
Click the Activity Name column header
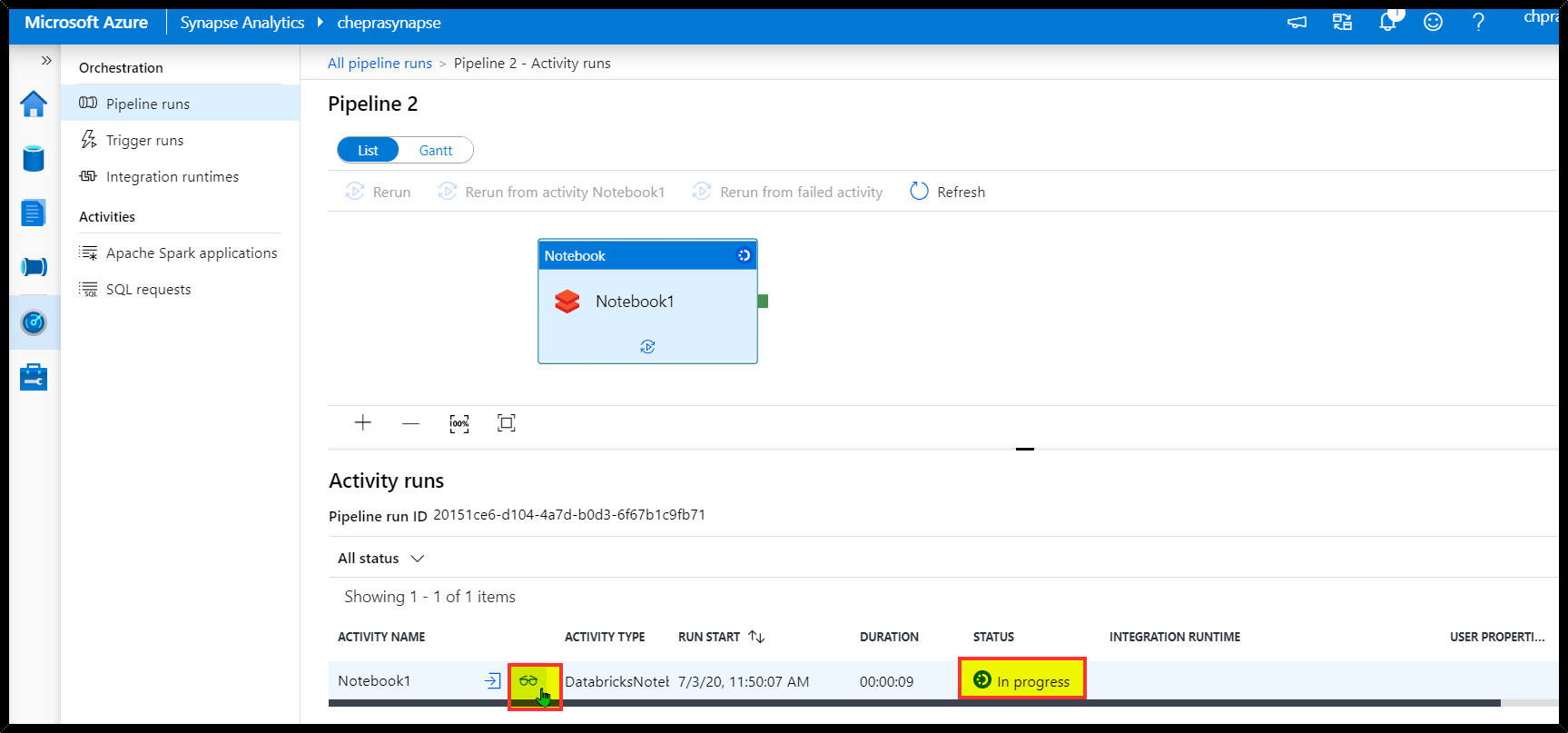pos(381,637)
